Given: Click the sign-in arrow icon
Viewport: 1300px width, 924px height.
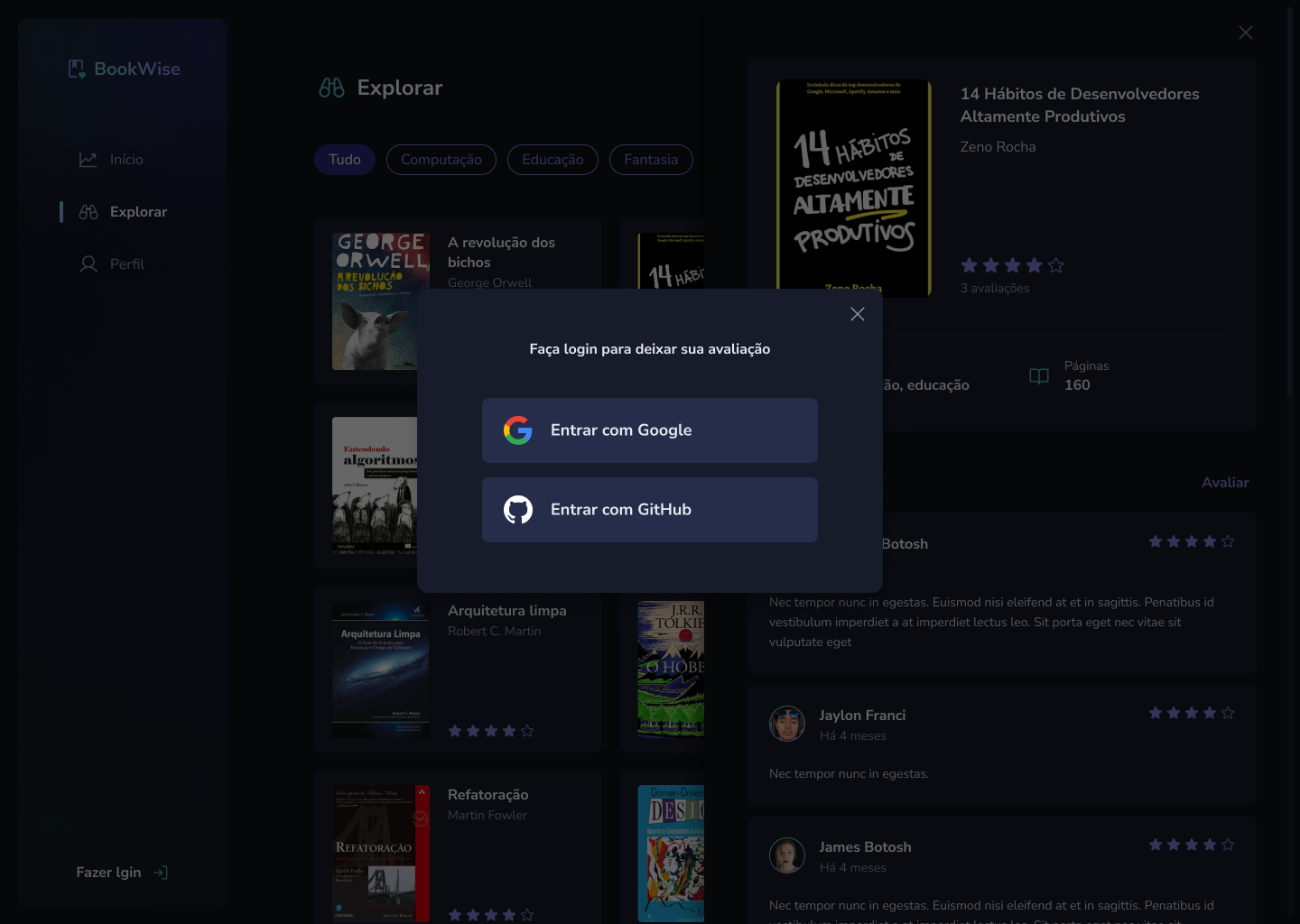Looking at the screenshot, I should tap(160, 873).
